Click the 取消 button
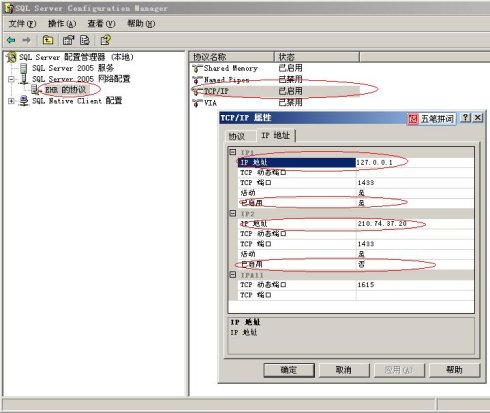This screenshot has width=490, height=413. pyautogui.click(x=344, y=370)
